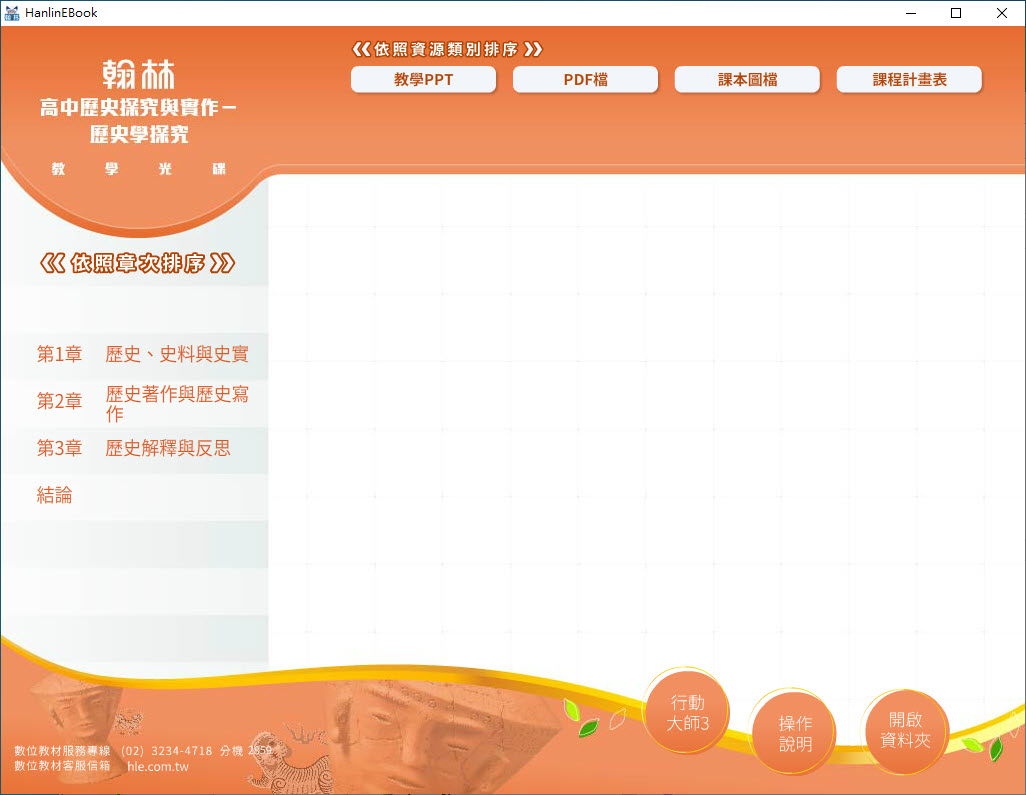Click the HanlinEBook app icon in title bar

pos(12,13)
